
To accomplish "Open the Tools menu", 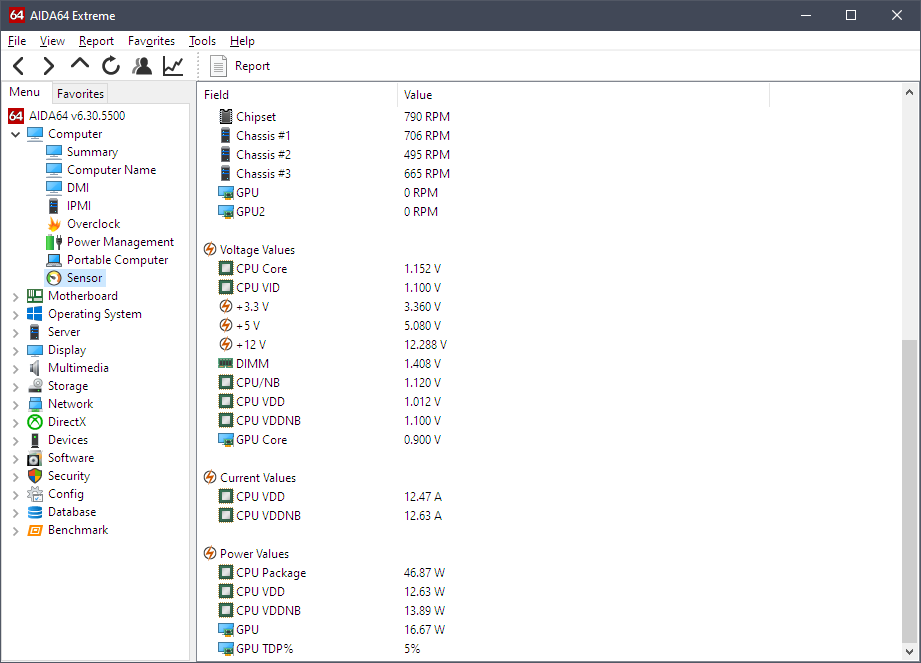I will (x=202, y=41).
